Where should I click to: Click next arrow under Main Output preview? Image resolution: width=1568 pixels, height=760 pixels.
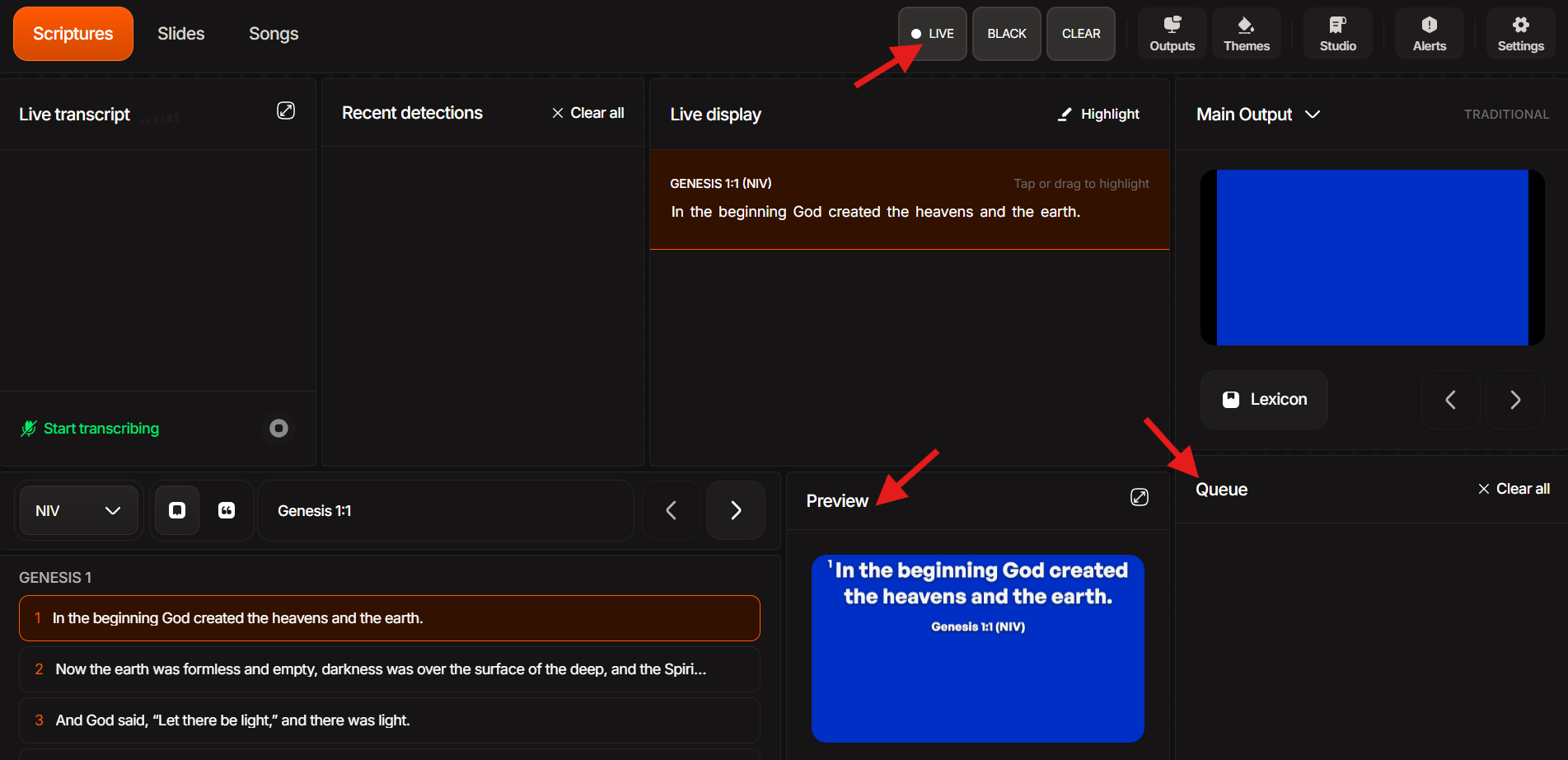point(1515,400)
